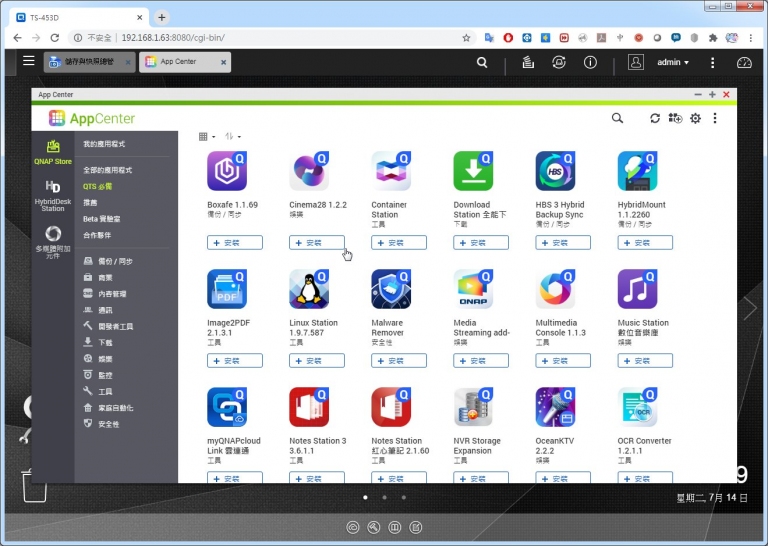Install Boxafe with its install button
The image size is (768, 546).
point(235,243)
